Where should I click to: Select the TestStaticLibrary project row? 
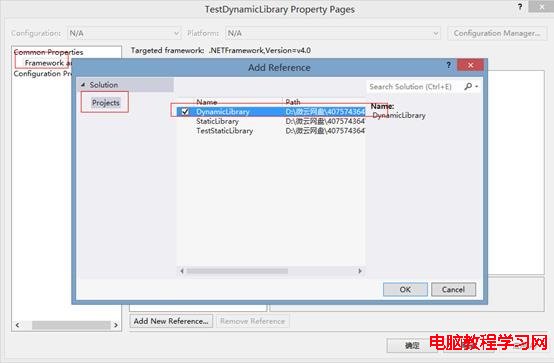271,131
